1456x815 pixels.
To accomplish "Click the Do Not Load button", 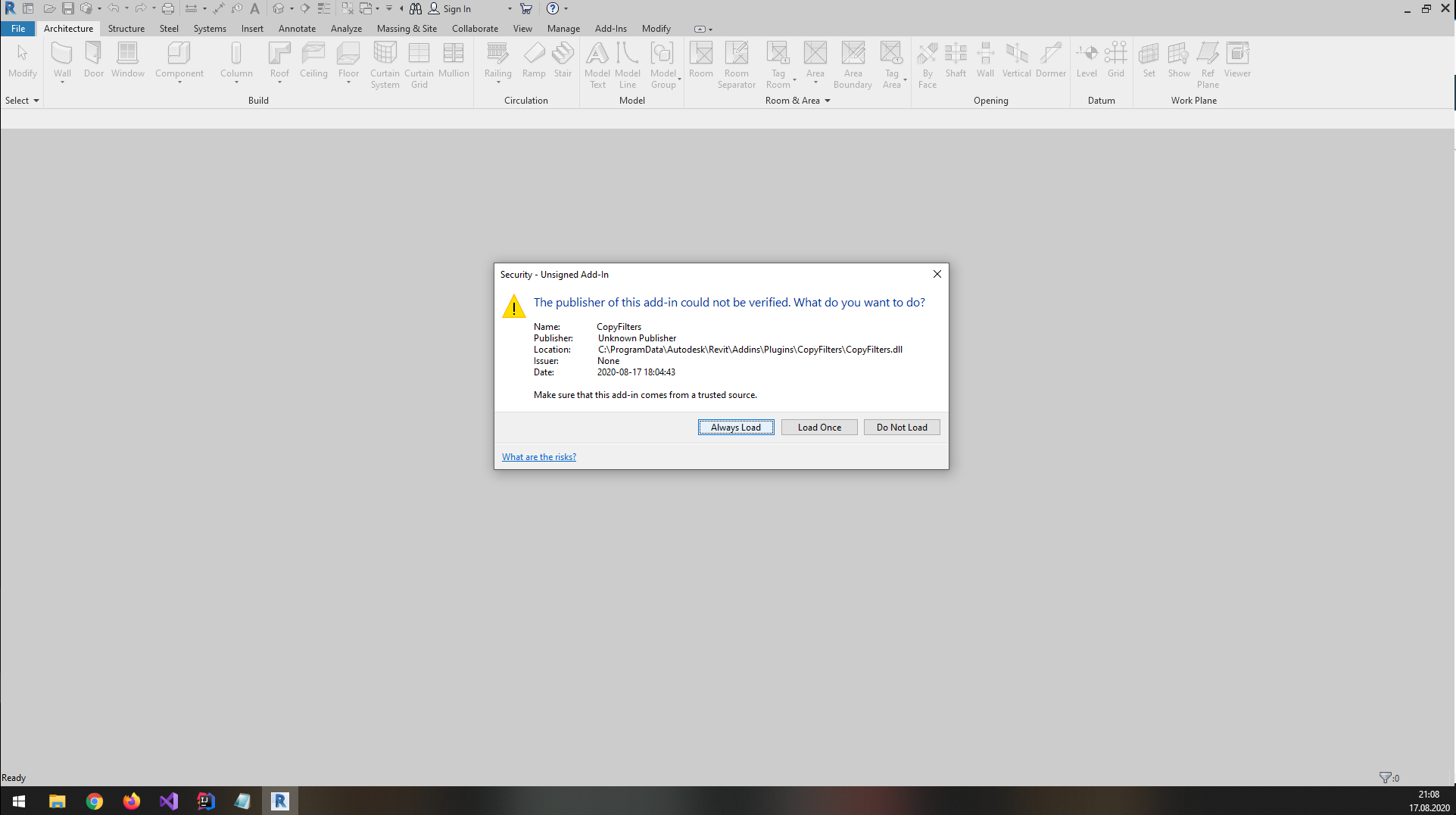I will (902, 428).
